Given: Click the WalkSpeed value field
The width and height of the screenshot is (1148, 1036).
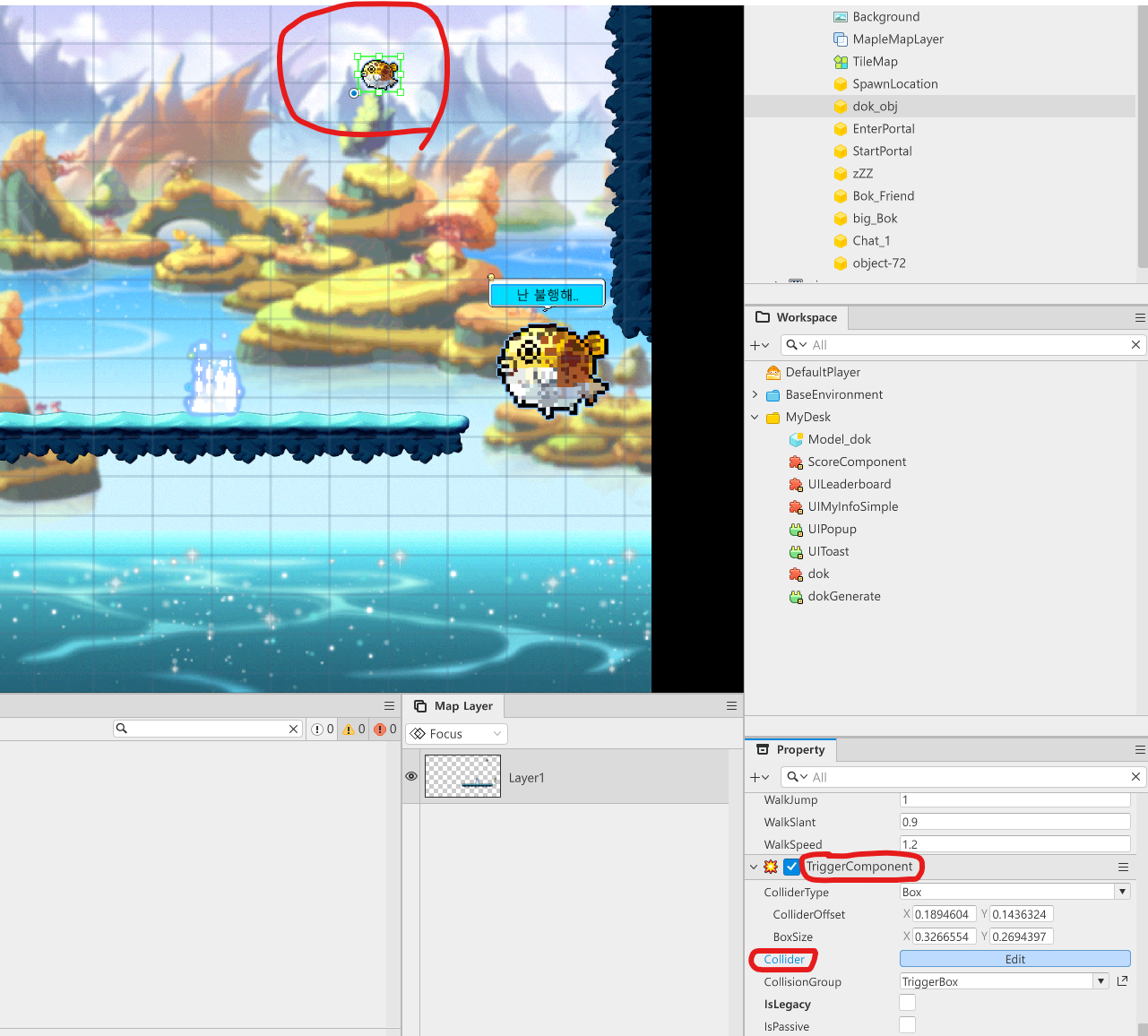Looking at the screenshot, I should 1015,844.
